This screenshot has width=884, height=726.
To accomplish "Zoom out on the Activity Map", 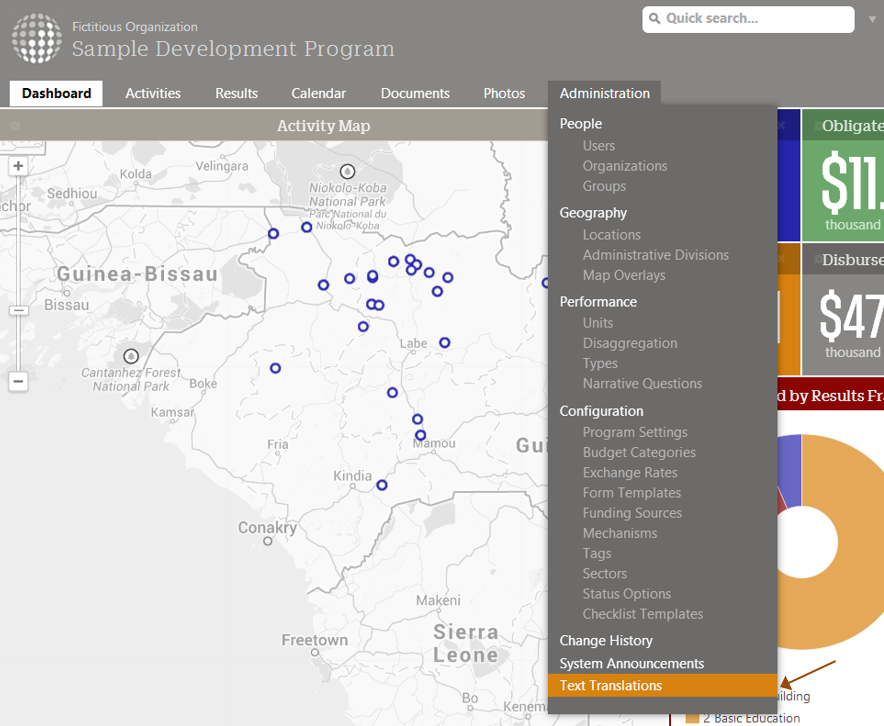I will [x=18, y=381].
